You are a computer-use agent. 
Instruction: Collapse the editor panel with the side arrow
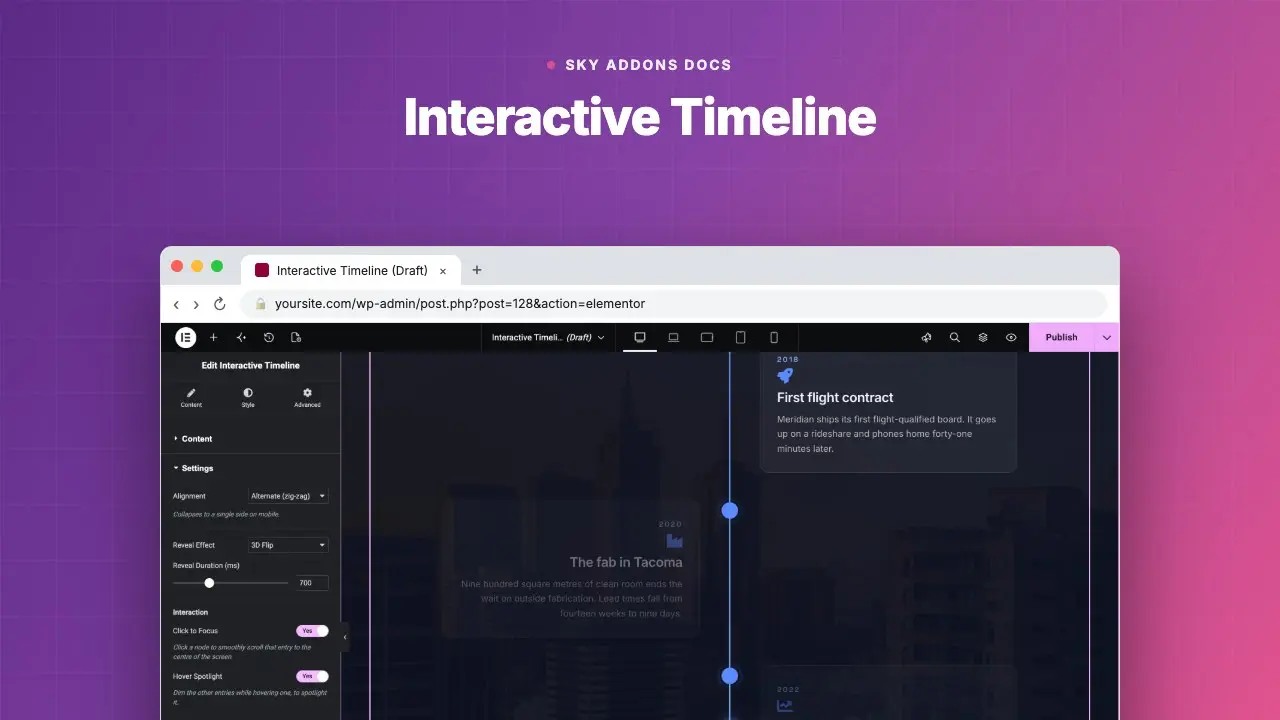click(345, 637)
